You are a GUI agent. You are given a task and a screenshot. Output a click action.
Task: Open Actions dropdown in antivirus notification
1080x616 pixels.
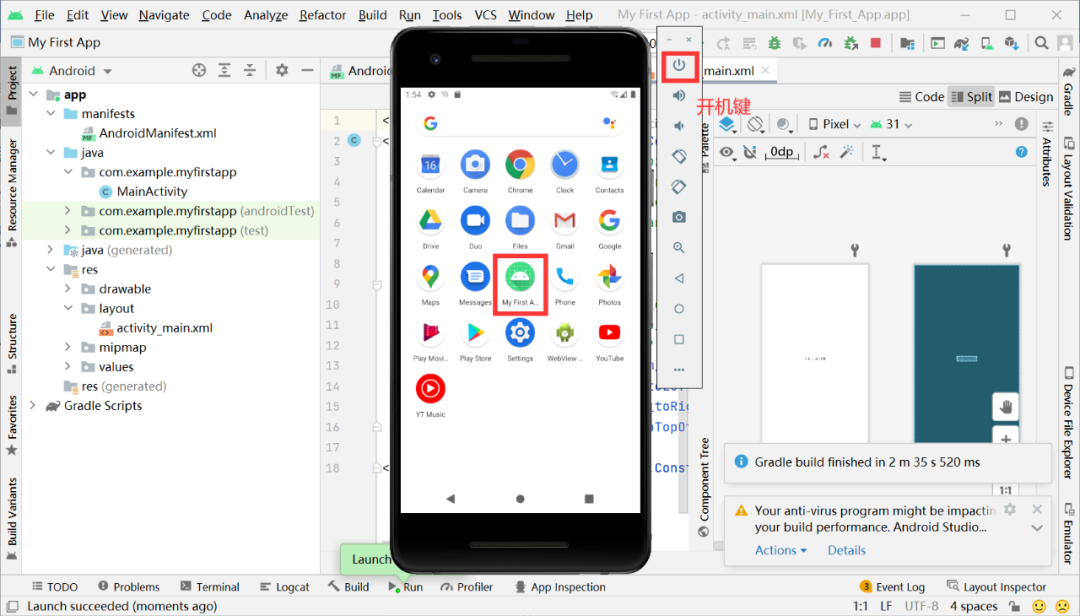[x=780, y=550]
